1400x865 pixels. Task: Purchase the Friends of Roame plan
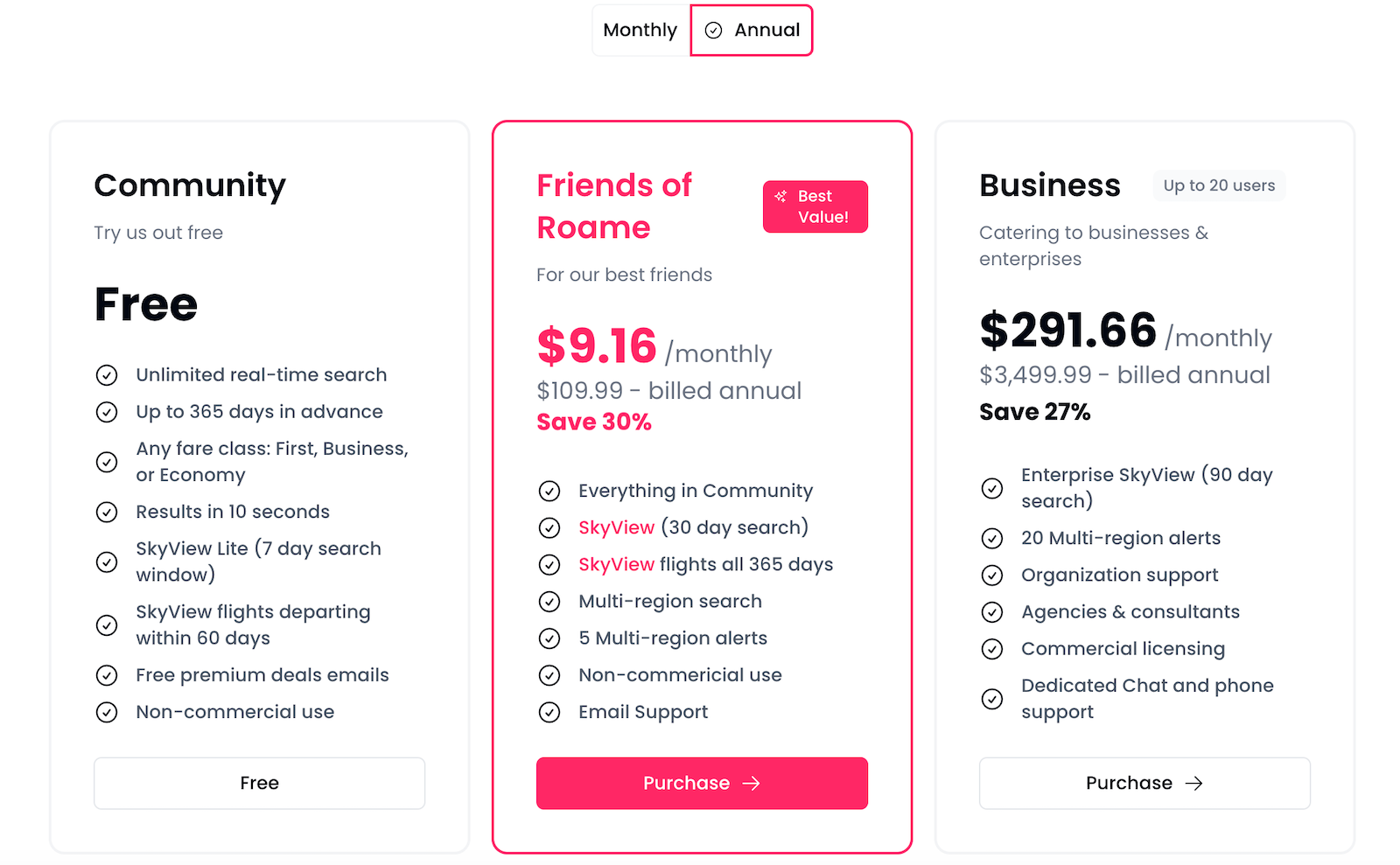click(x=702, y=783)
